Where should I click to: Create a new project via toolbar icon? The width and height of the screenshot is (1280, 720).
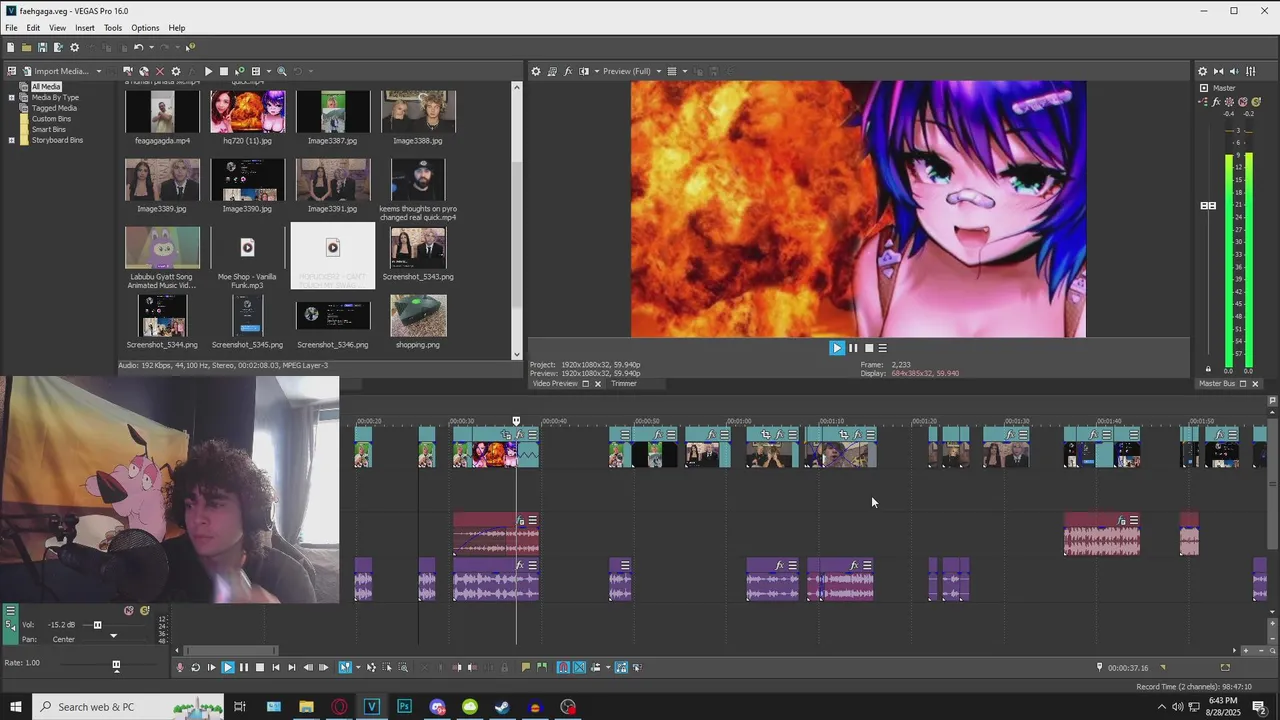[x=10, y=47]
